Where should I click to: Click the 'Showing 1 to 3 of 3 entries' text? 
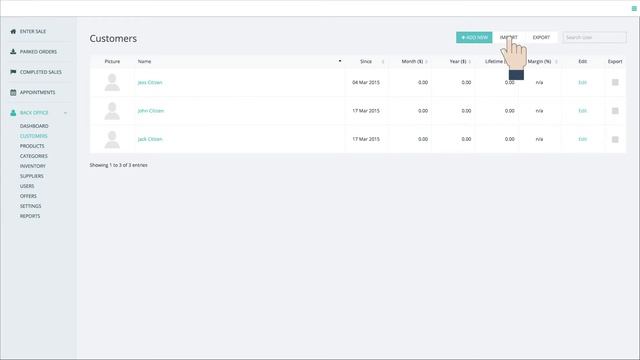(118, 165)
